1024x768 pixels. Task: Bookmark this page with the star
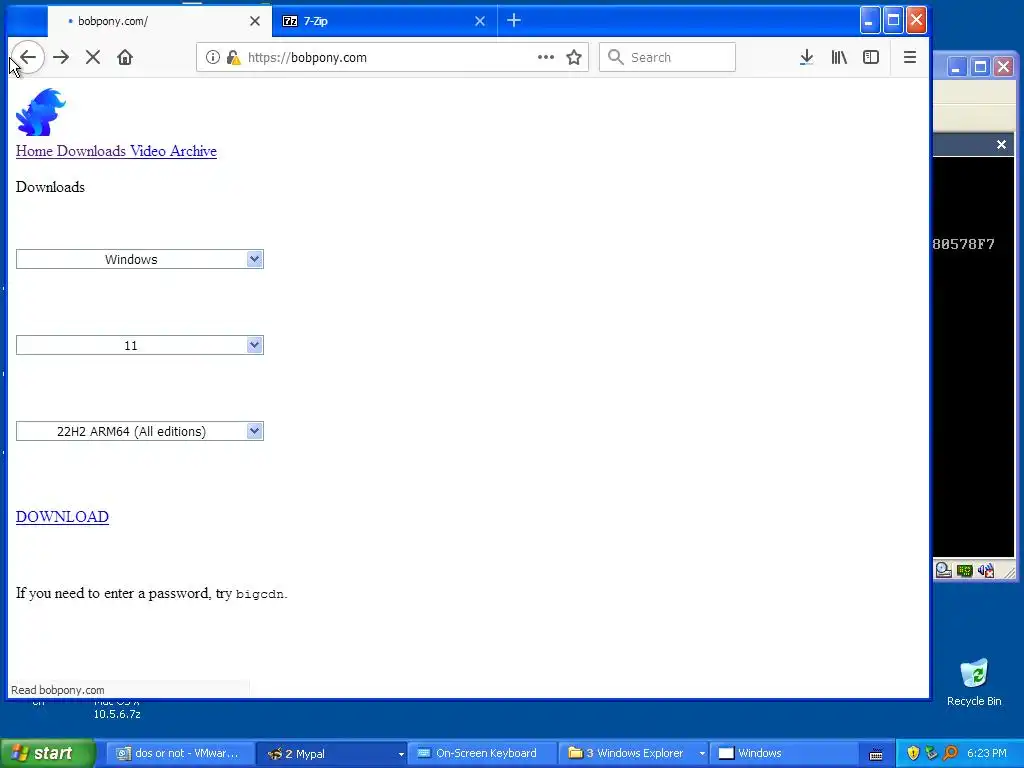574,57
